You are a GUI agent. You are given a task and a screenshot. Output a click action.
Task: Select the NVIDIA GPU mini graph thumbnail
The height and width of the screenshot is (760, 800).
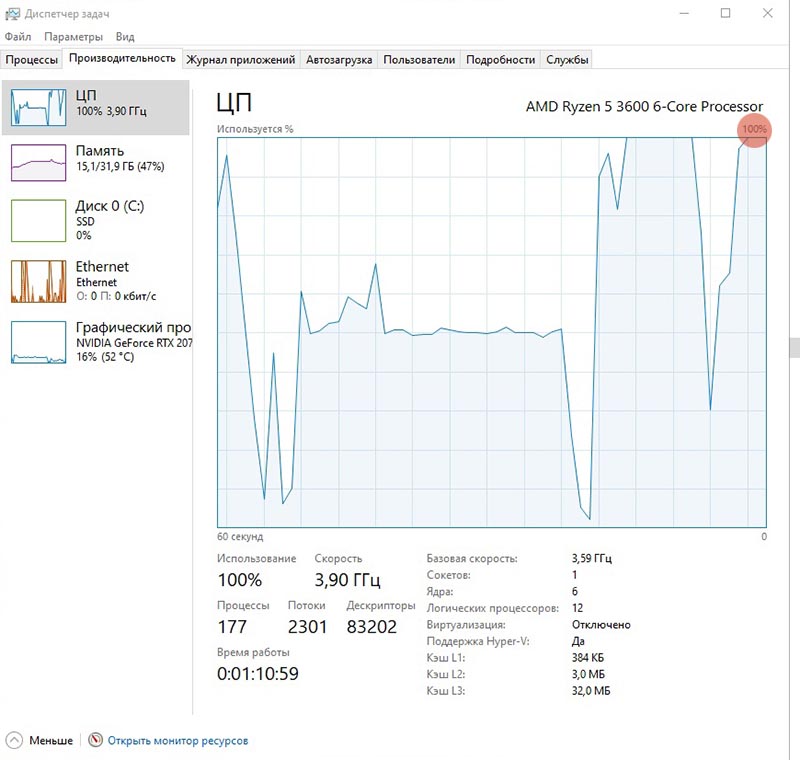pos(38,342)
